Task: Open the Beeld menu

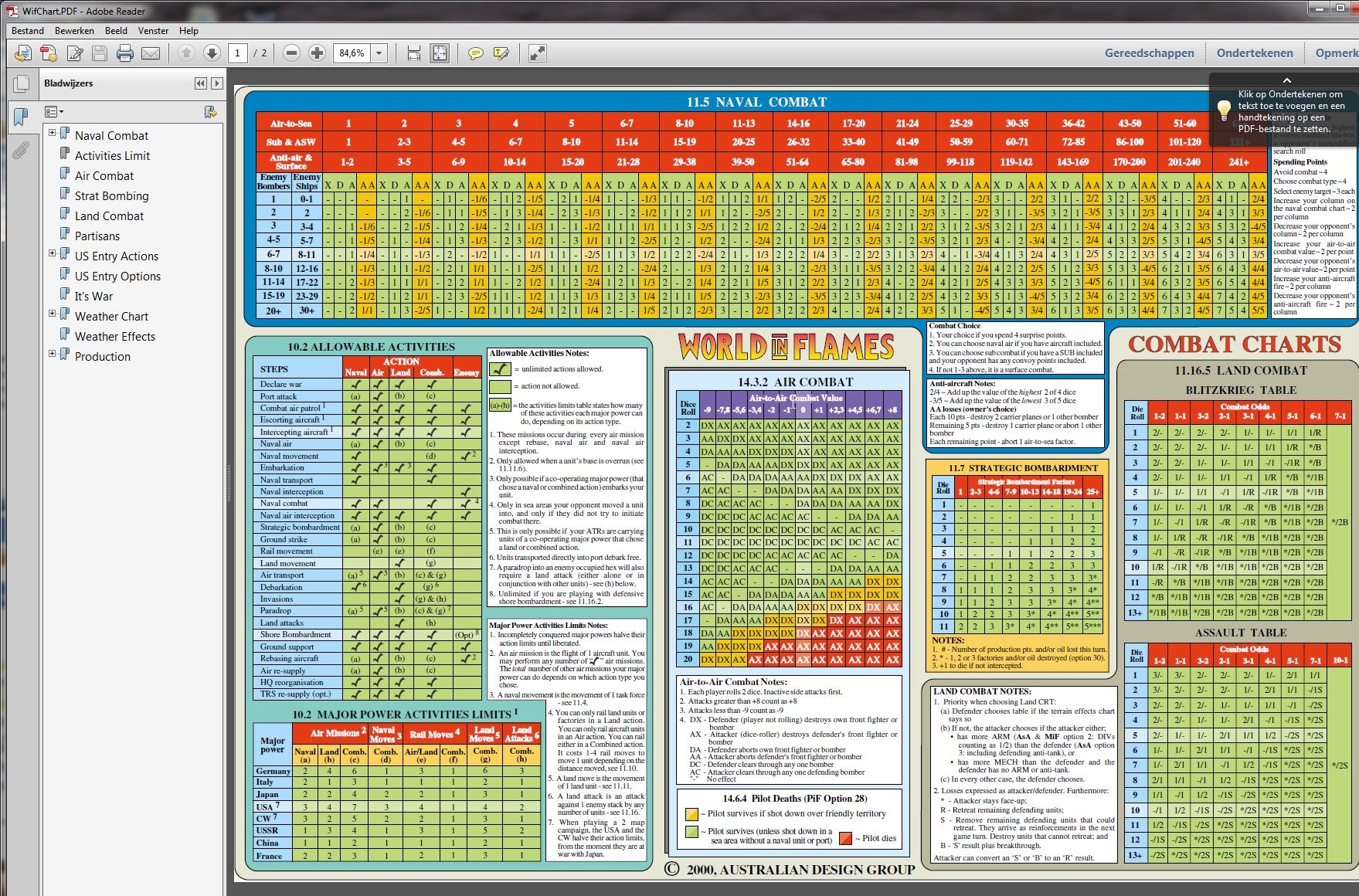Action: [117, 31]
